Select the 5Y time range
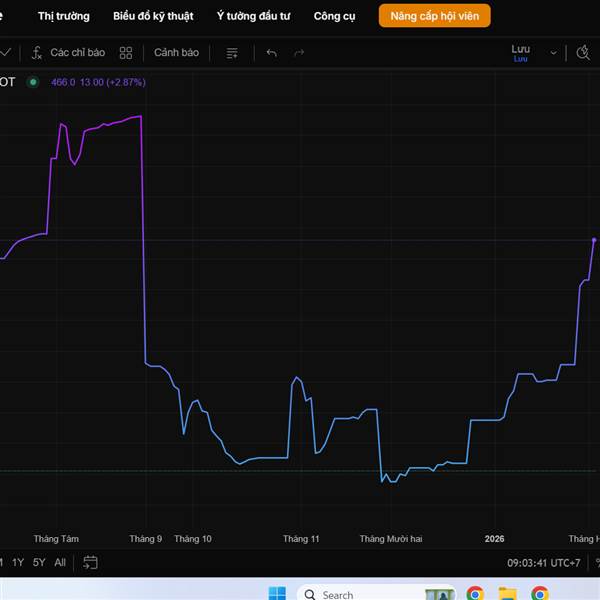Image resolution: width=600 pixels, height=600 pixels. pyautogui.click(x=38, y=562)
